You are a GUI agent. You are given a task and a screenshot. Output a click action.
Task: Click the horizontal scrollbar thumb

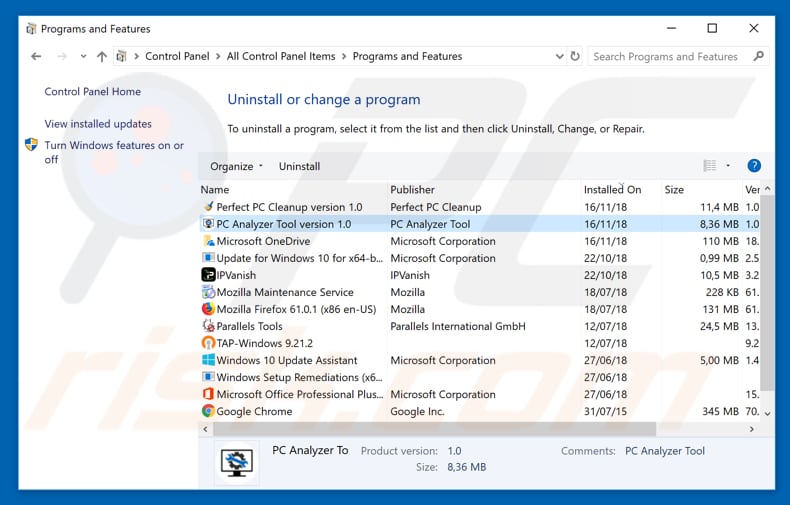(434, 429)
